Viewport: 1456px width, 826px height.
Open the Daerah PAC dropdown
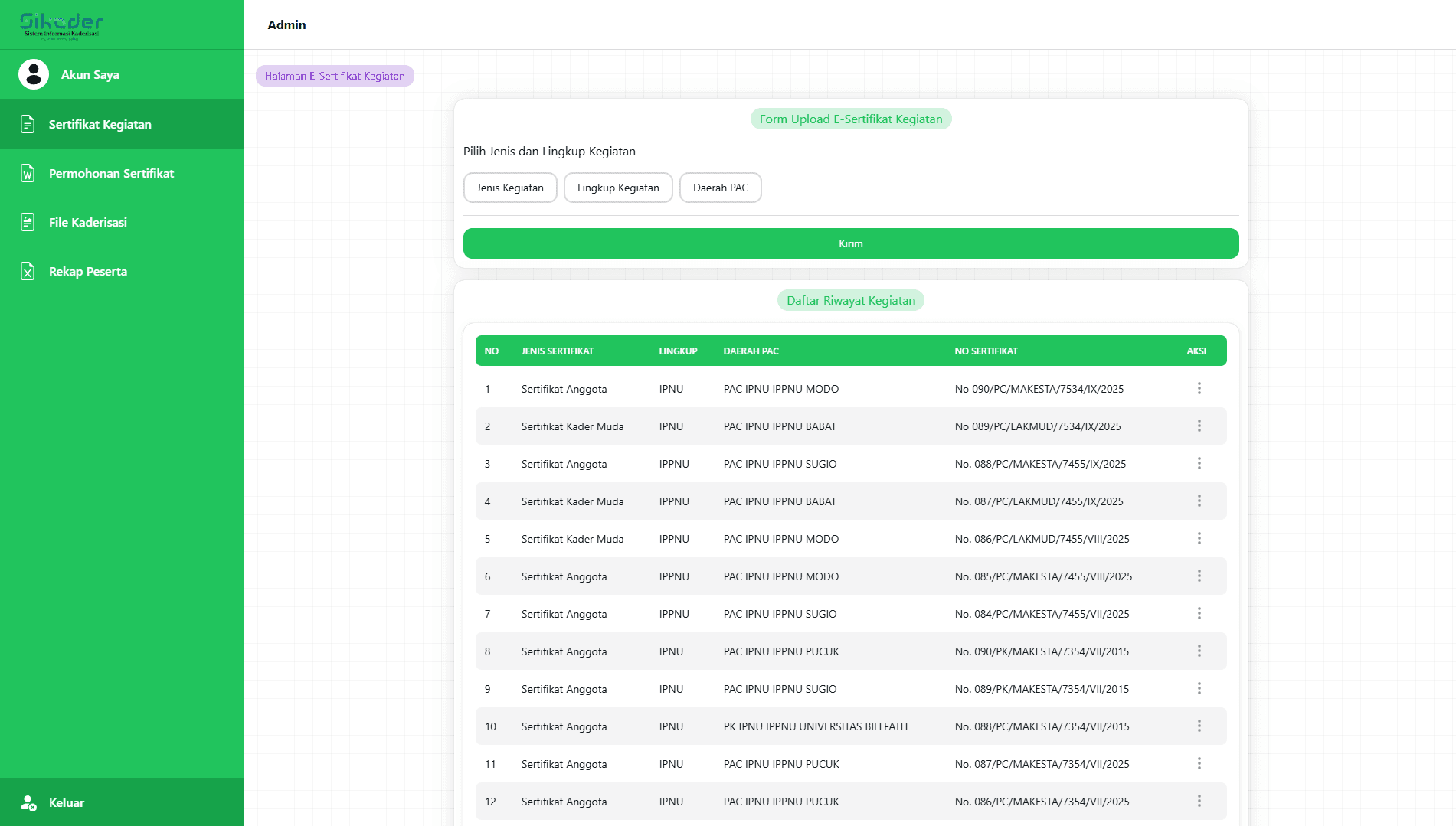(x=720, y=188)
